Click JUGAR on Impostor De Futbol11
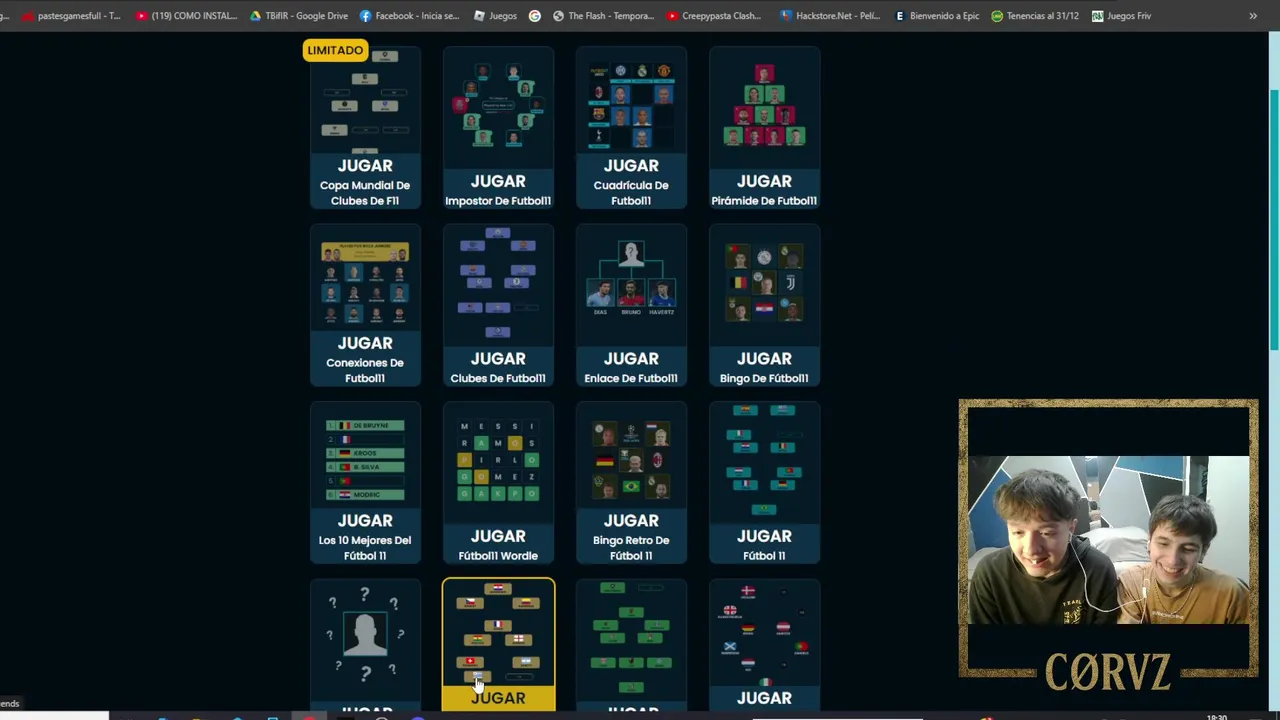The height and width of the screenshot is (720, 1280). coord(498,182)
